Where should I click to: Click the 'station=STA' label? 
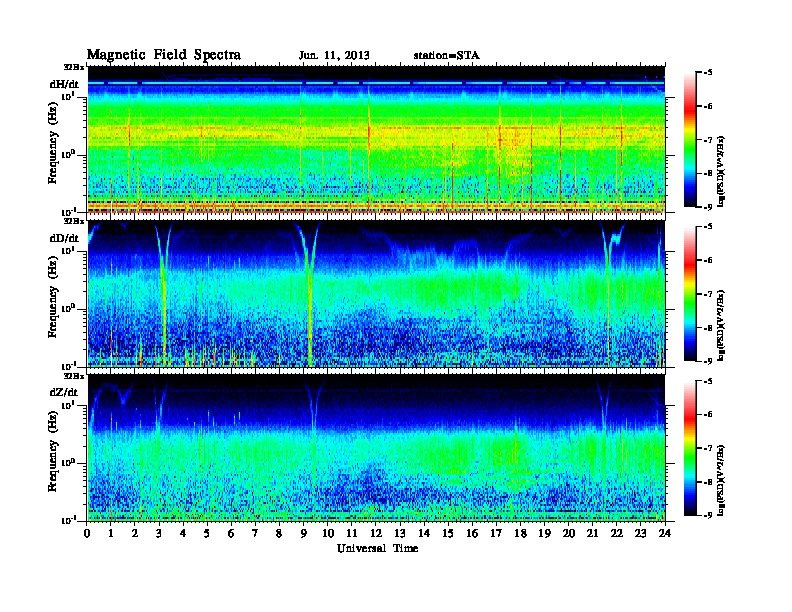pos(447,56)
